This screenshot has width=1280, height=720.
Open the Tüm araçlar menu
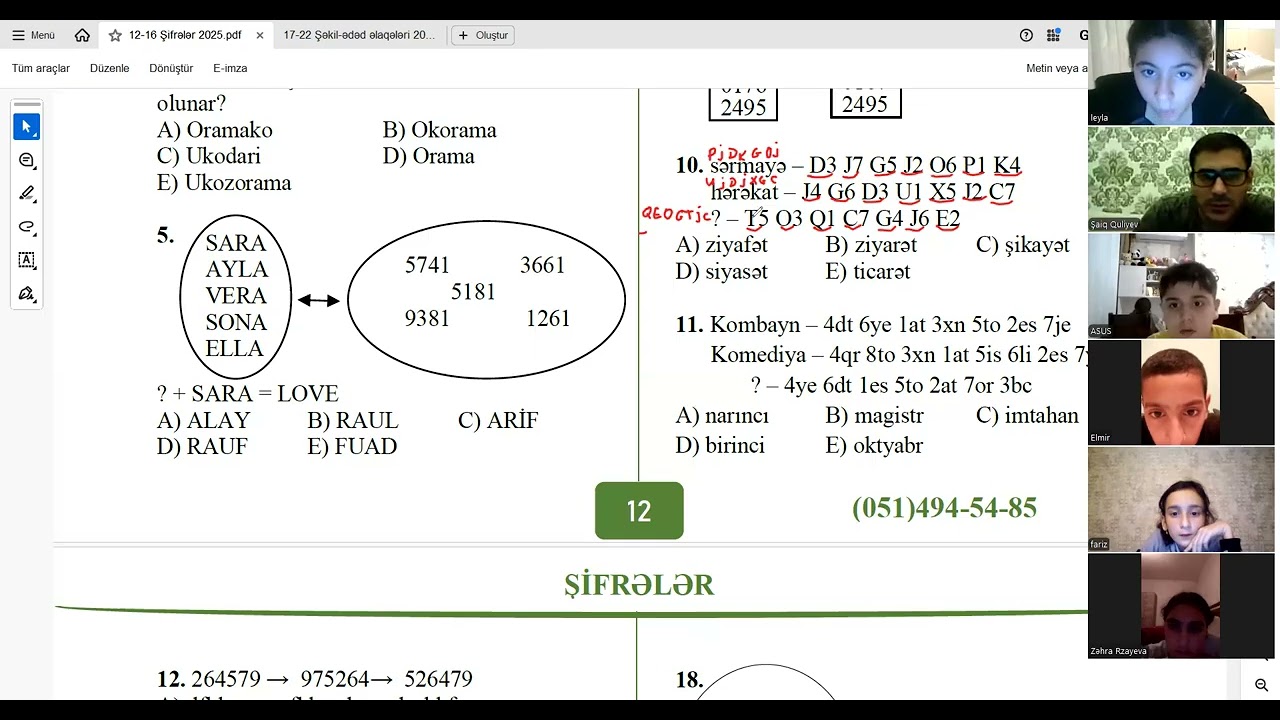pyautogui.click(x=41, y=68)
